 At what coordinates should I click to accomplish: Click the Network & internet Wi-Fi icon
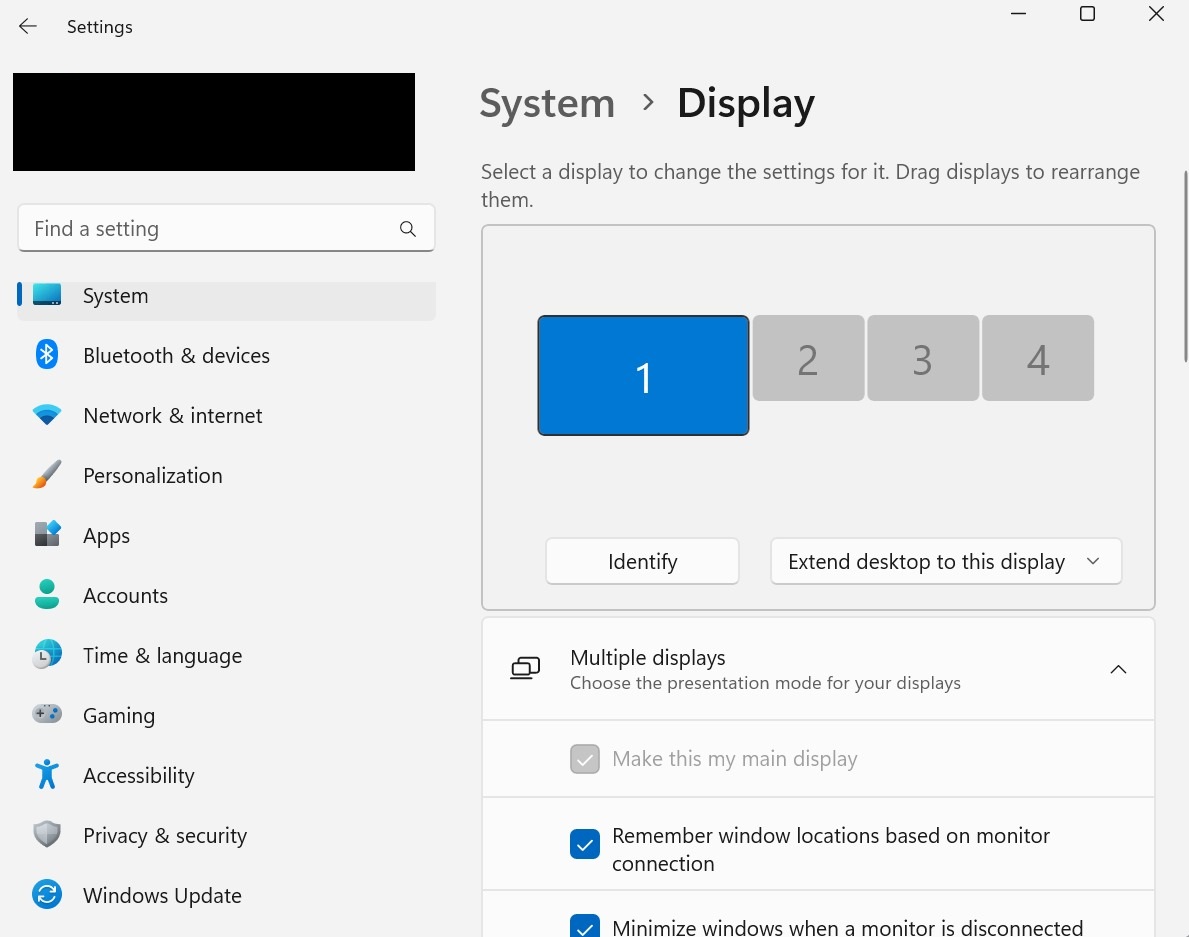47,415
